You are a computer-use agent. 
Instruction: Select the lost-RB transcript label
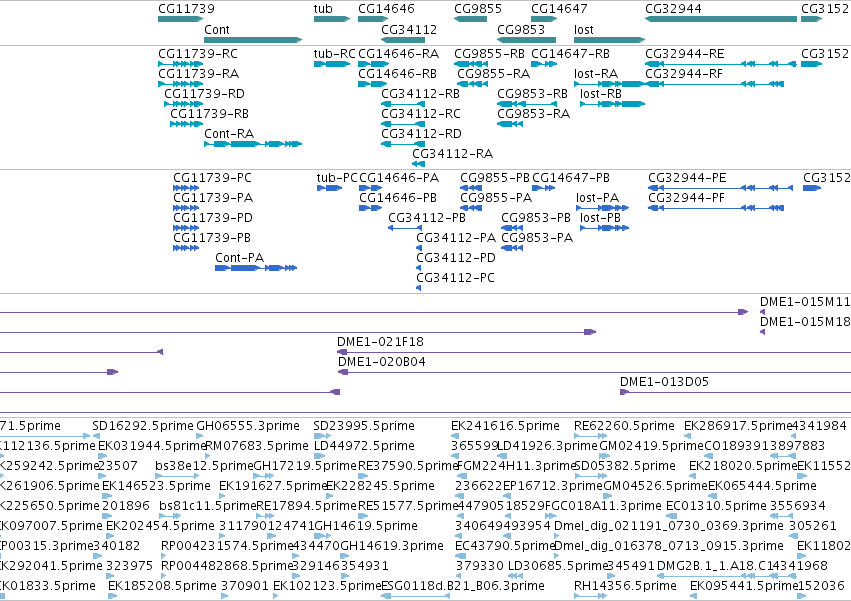tap(600, 94)
